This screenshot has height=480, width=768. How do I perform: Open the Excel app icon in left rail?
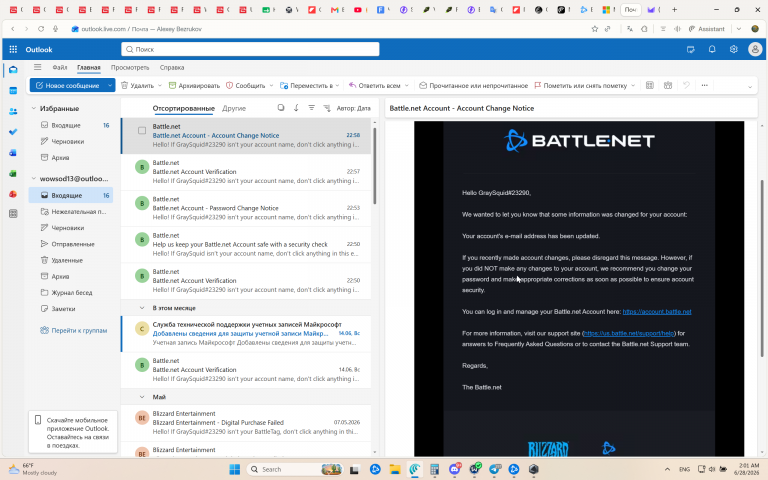coord(13,173)
